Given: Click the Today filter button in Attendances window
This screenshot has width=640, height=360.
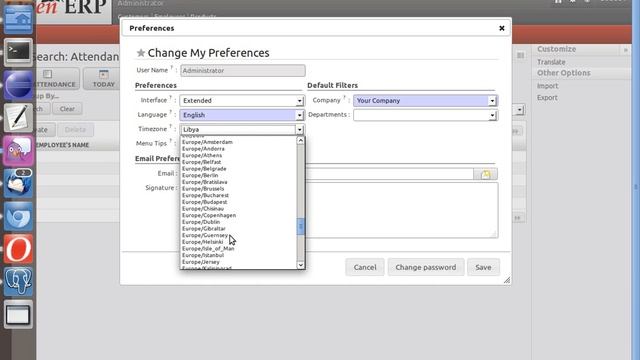Looking at the screenshot, I should tap(104, 78).
